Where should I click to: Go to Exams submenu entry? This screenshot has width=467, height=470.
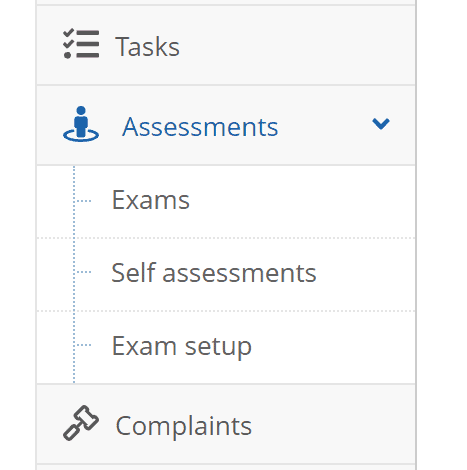(151, 200)
